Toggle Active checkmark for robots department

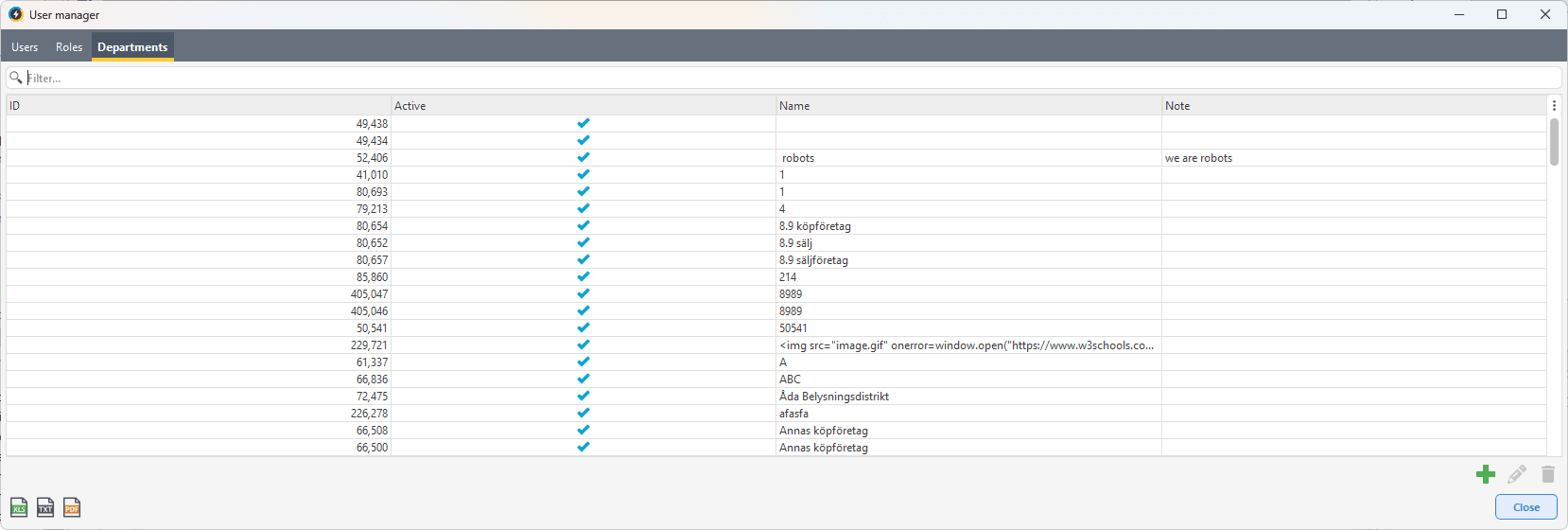point(584,157)
